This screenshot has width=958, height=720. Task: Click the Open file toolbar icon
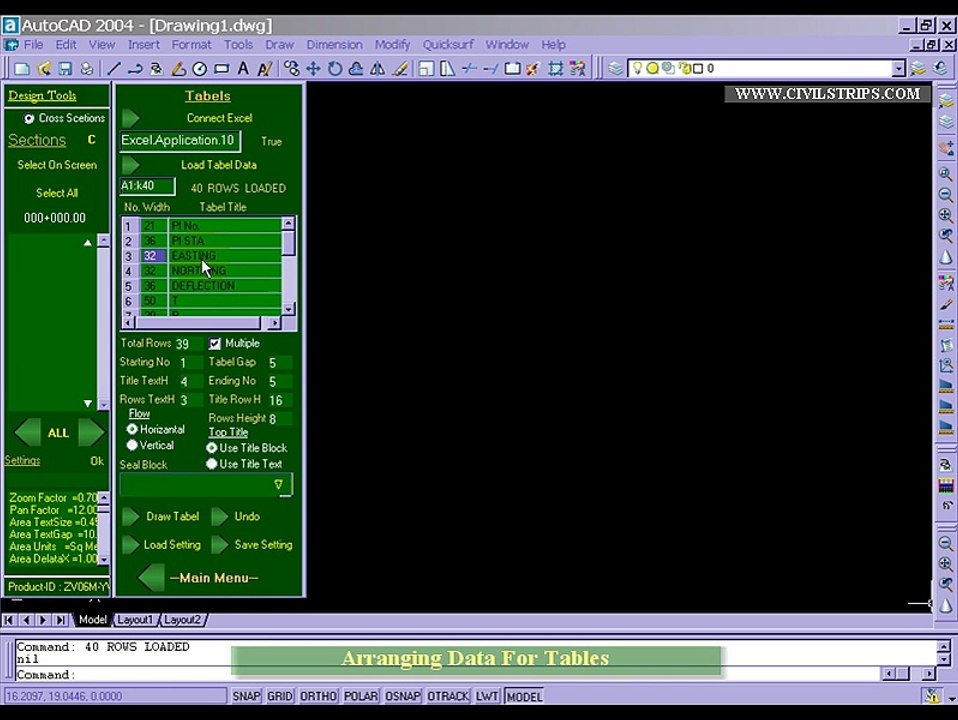coord(43,68)
